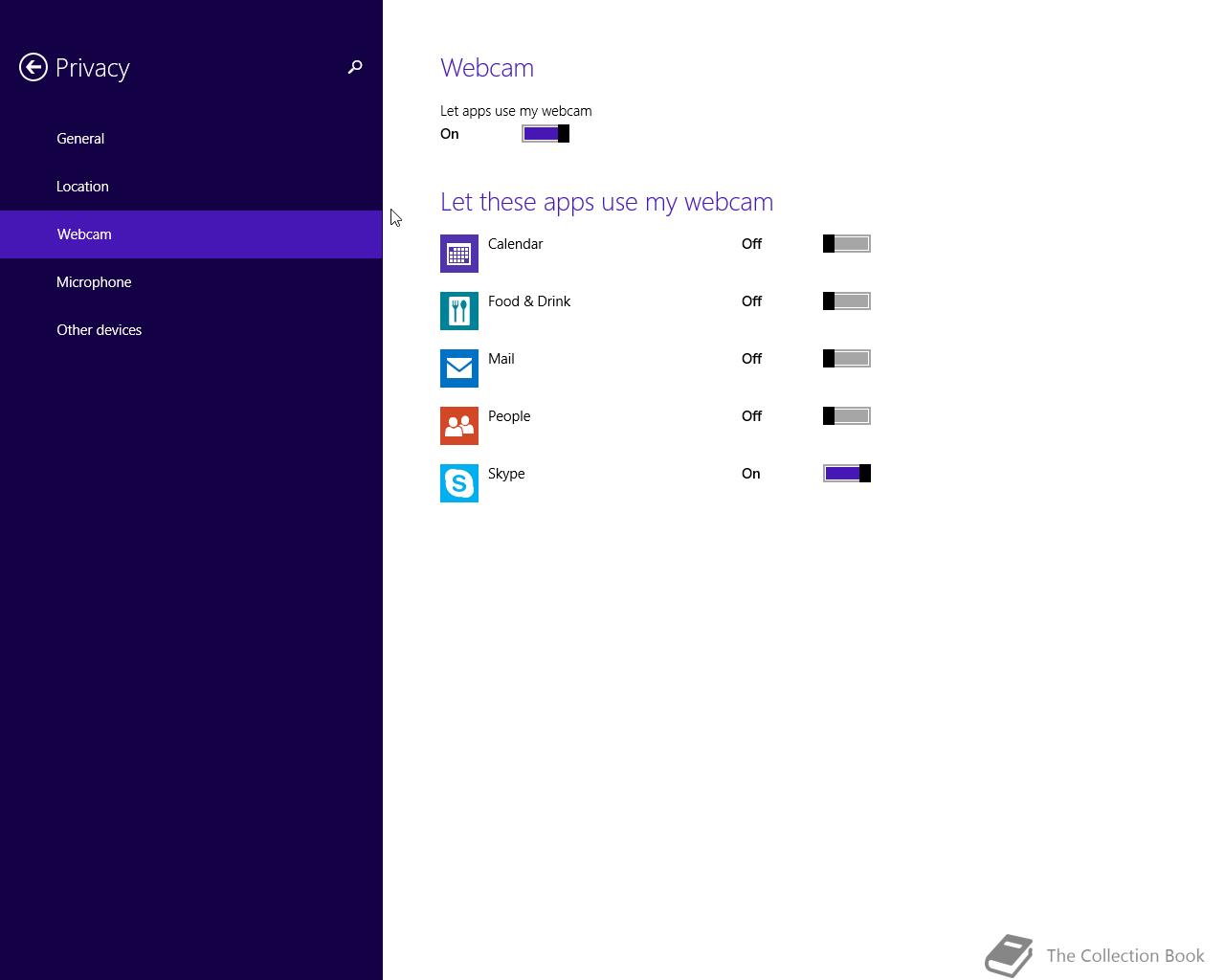
Task: Click the Webcam page heading
Action: 487,68
